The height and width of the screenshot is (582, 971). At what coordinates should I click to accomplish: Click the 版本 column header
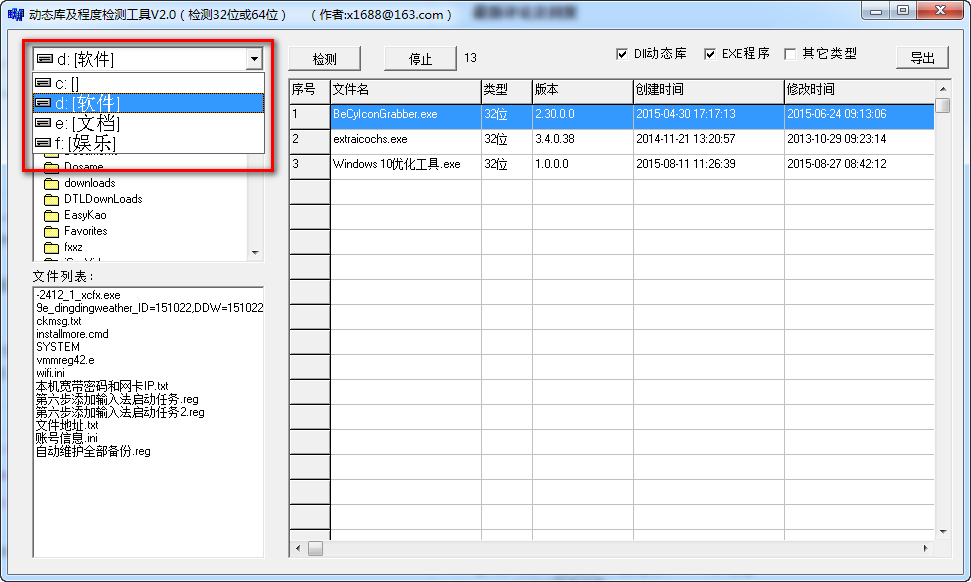[583, 90]
